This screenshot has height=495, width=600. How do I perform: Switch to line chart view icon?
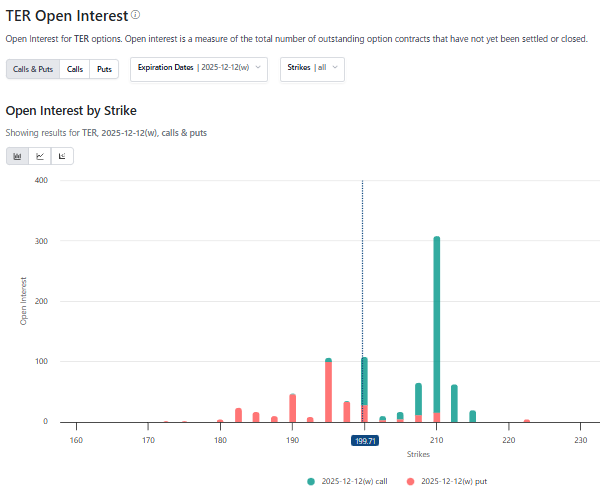click(40, 156)
